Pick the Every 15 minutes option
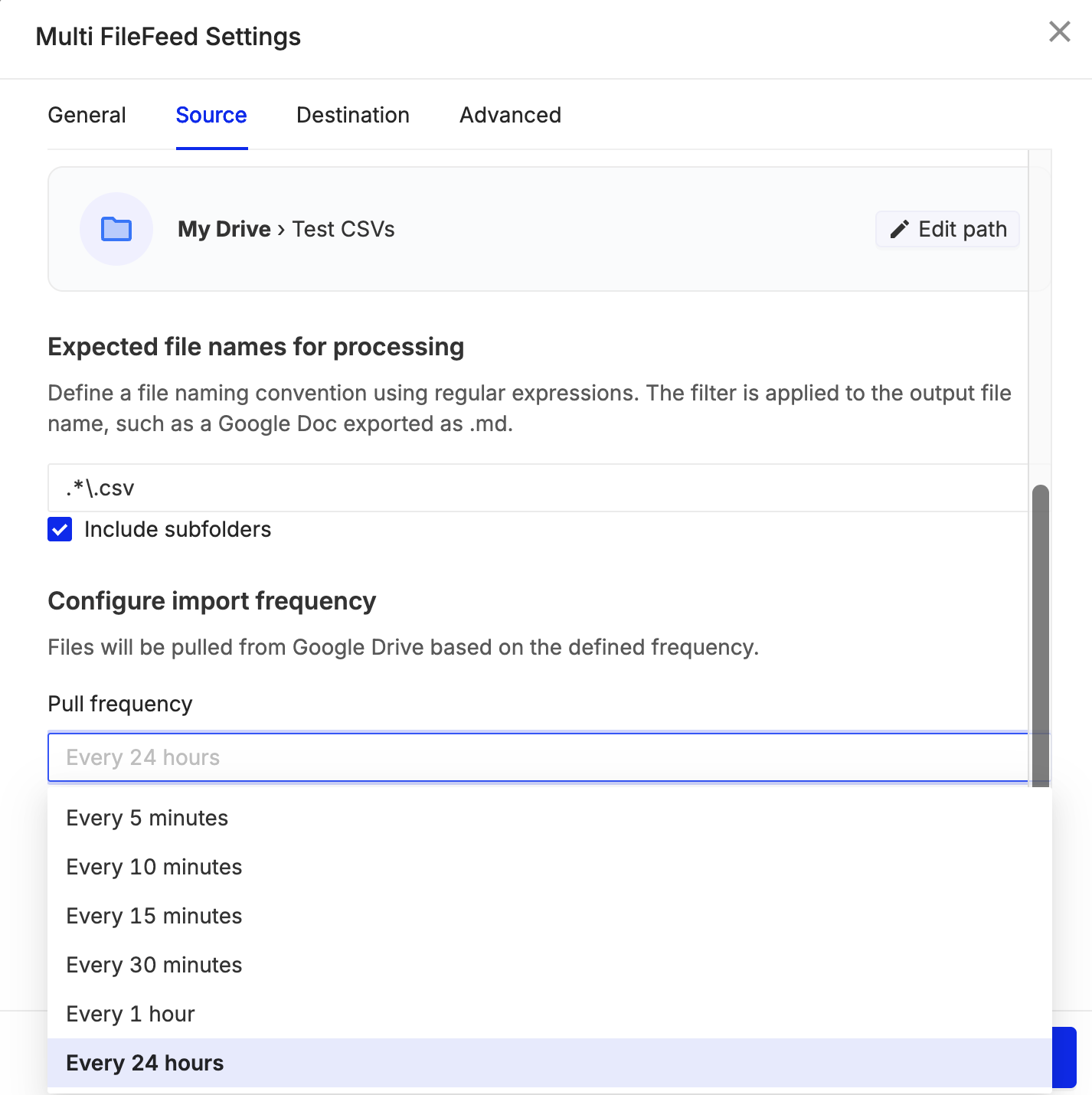This screenshot has height=1095, width=1092. (x=549, y=916)
